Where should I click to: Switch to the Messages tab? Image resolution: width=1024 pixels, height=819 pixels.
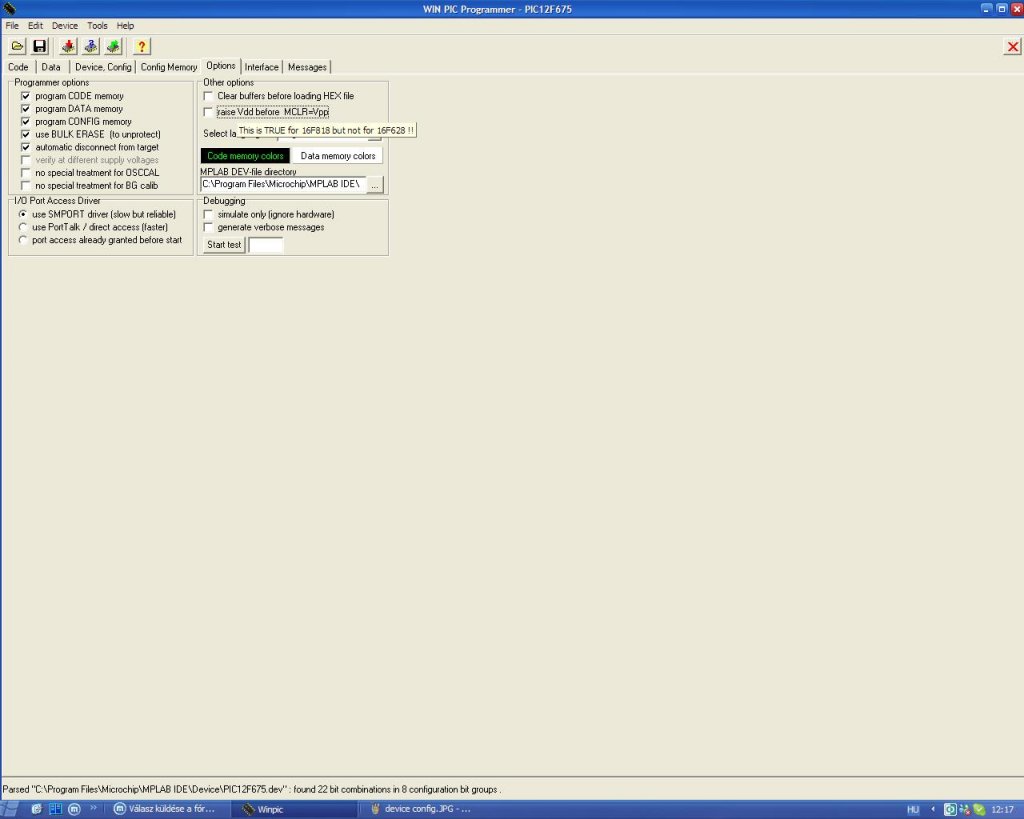[x=307, y=67]
